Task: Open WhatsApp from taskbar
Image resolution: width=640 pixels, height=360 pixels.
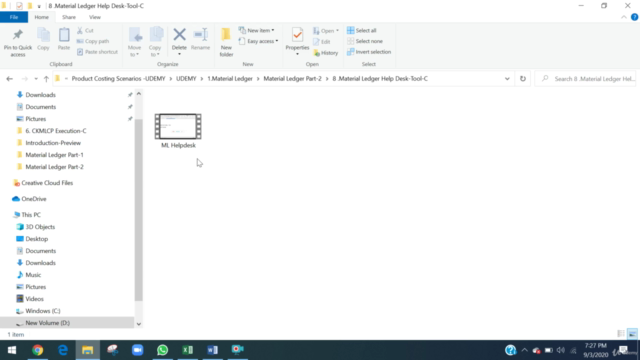Action: pos(162,350)
